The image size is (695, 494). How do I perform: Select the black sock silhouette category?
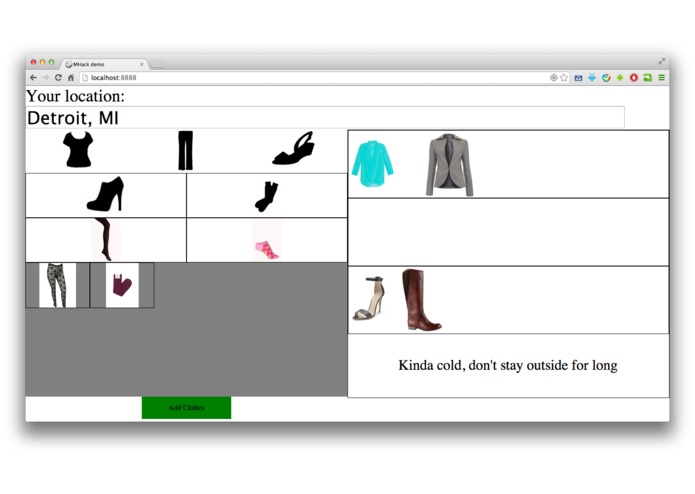point(266,196)
